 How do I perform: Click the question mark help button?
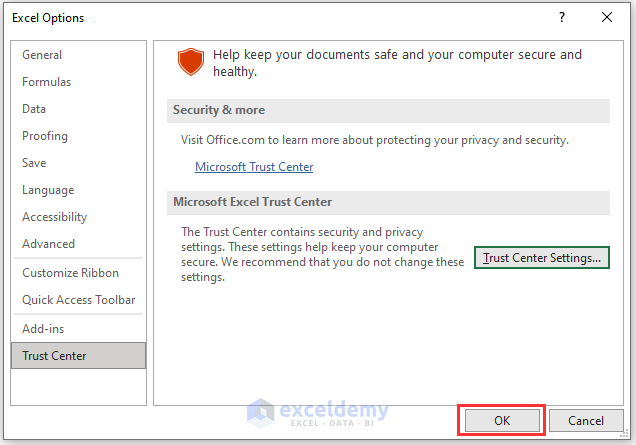tap(563, 17)
